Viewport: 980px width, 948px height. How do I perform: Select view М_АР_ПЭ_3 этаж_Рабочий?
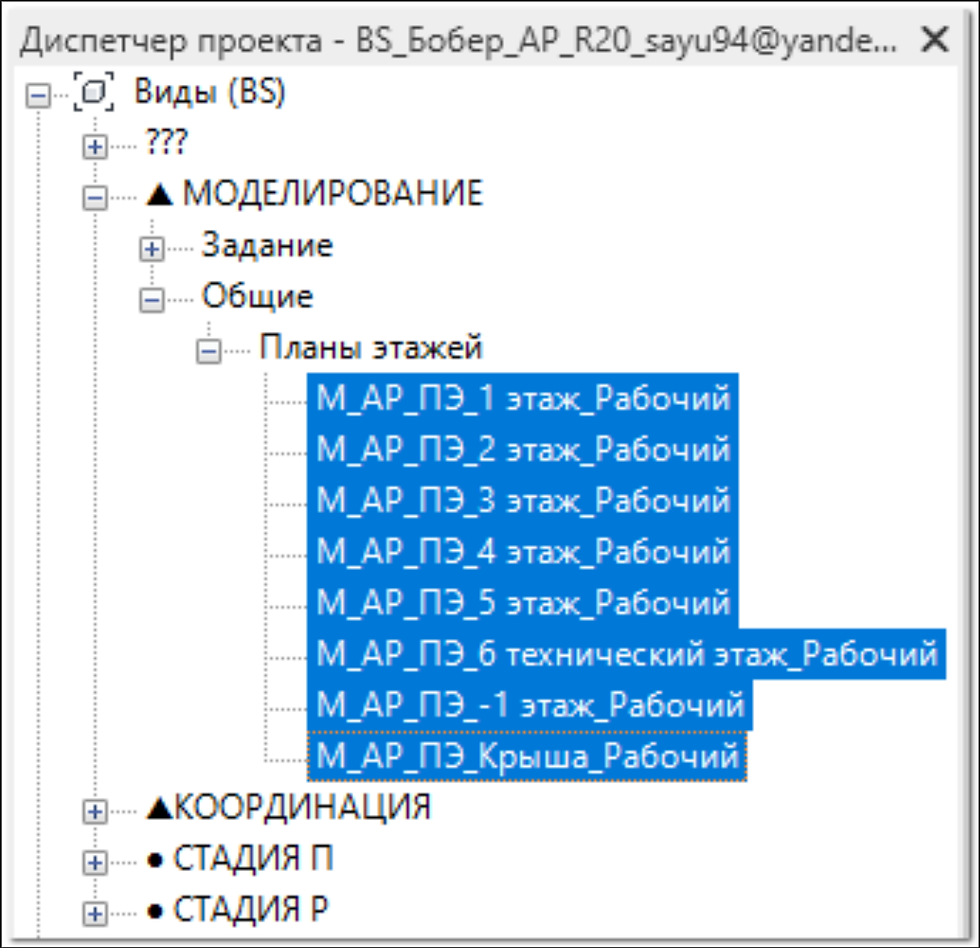[522, 501]
